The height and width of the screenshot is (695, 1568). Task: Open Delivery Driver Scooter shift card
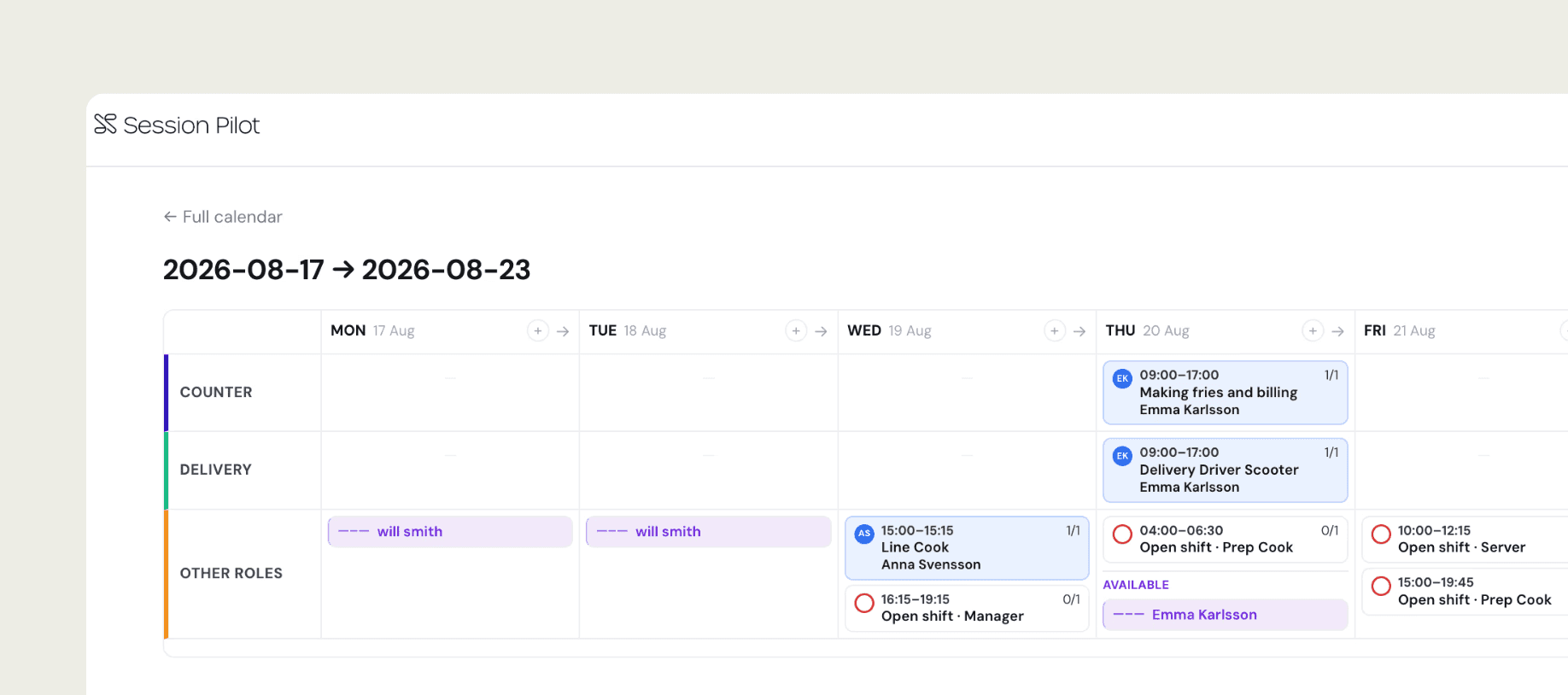(x=1226, y=470)
